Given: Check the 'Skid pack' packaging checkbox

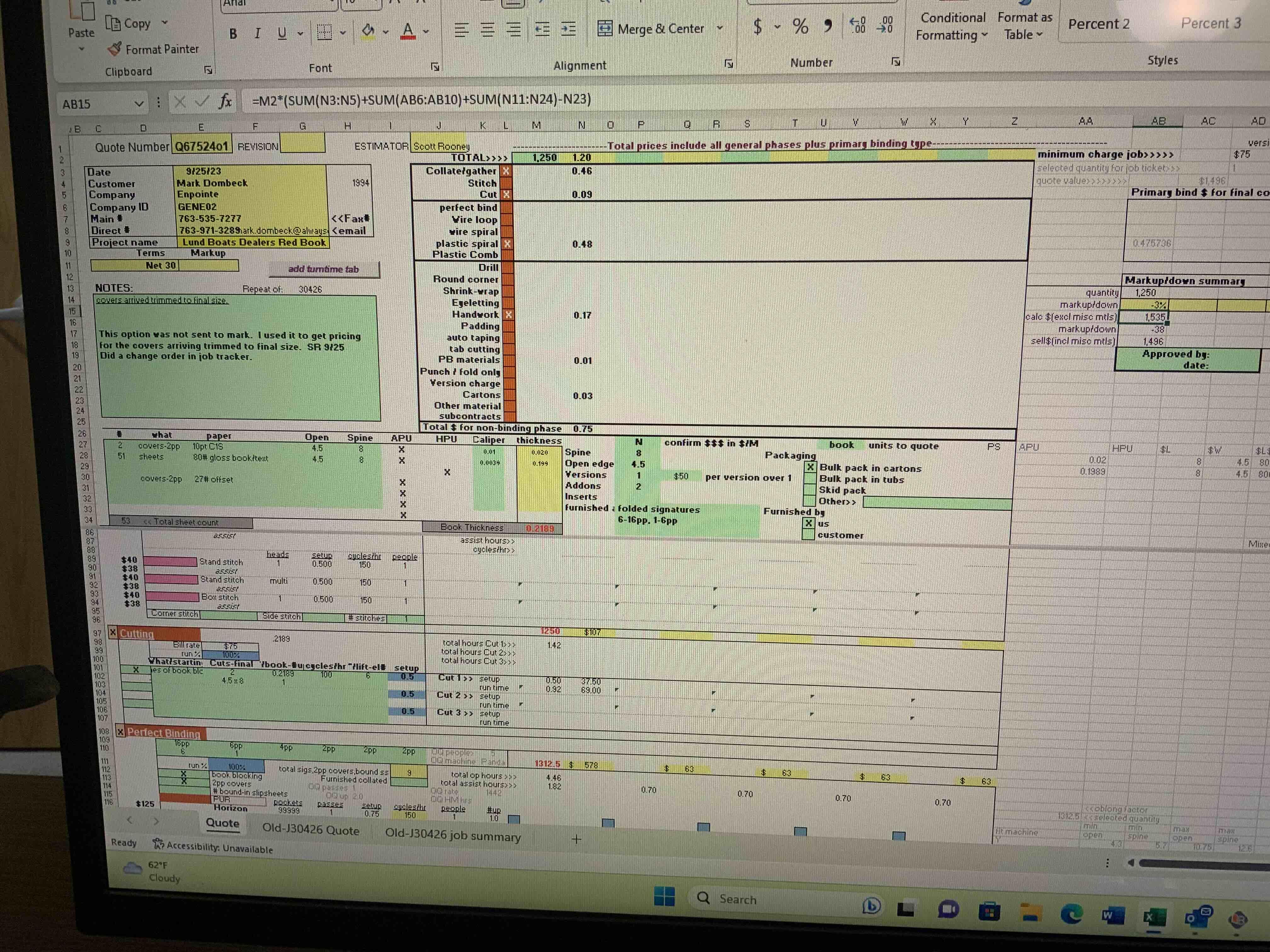Looking at the screenshot, I should point(809,490).
